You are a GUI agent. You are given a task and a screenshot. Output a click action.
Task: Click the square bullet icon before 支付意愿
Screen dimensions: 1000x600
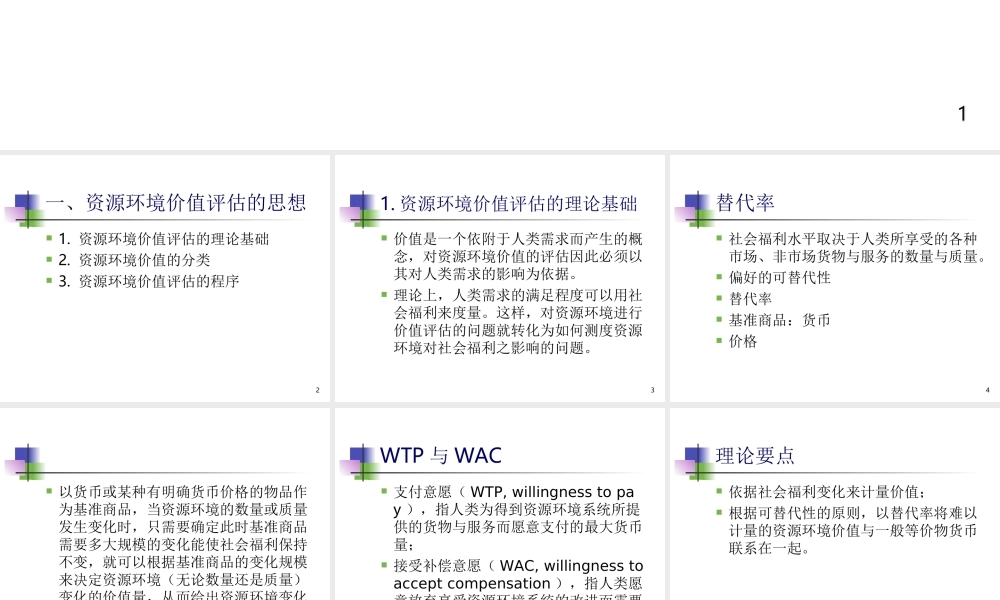point(383,490)
